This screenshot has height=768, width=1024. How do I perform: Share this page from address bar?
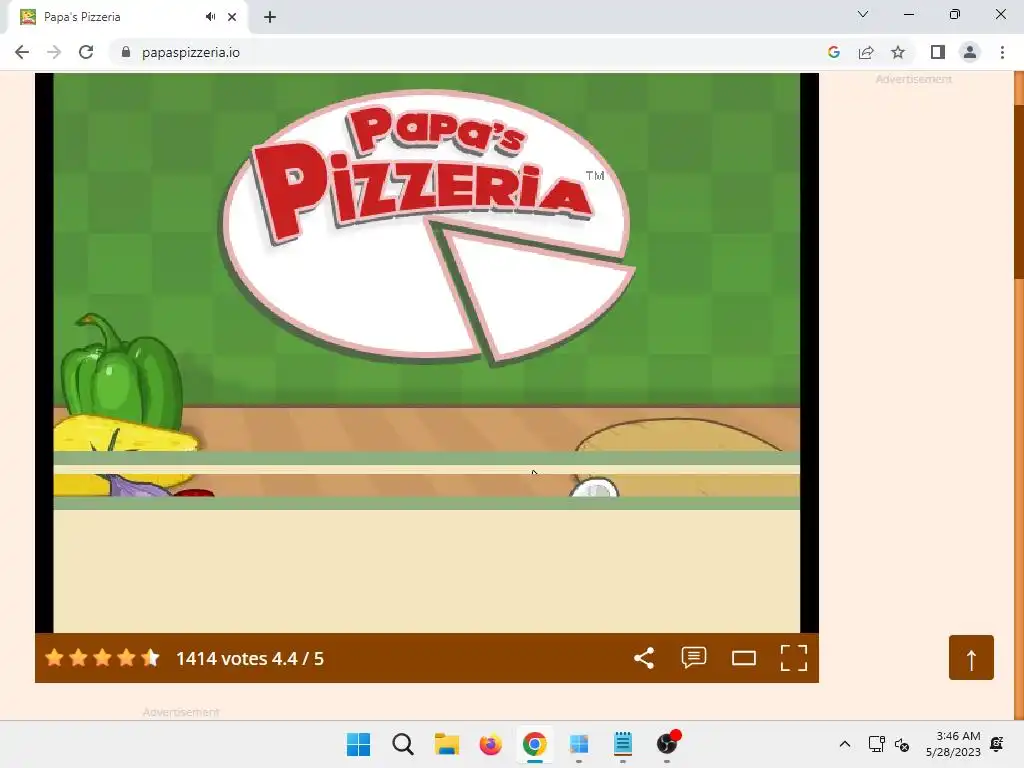tap(866, 52)
